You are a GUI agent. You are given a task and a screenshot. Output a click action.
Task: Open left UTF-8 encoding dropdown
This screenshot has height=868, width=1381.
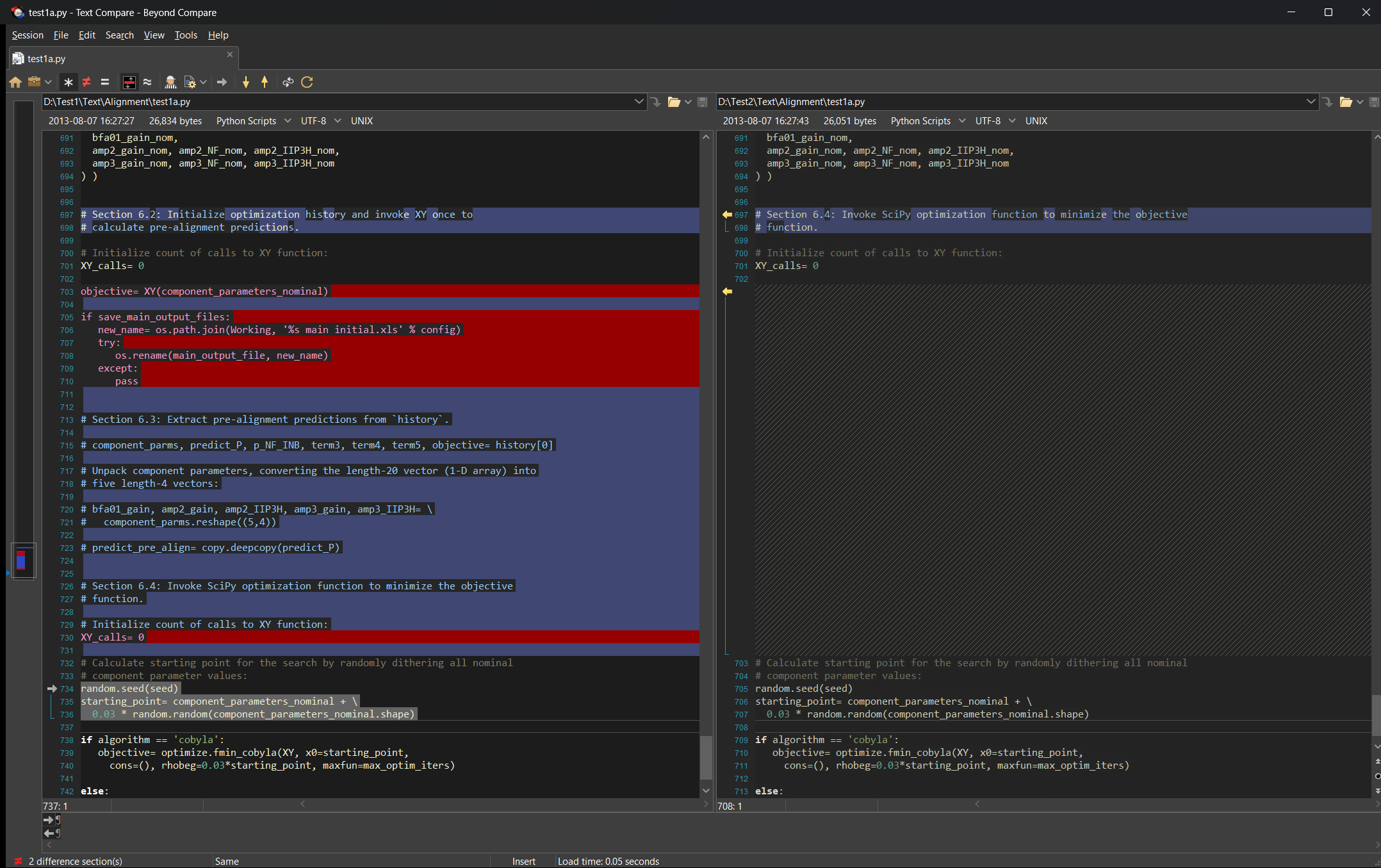(x=321, y=121)
